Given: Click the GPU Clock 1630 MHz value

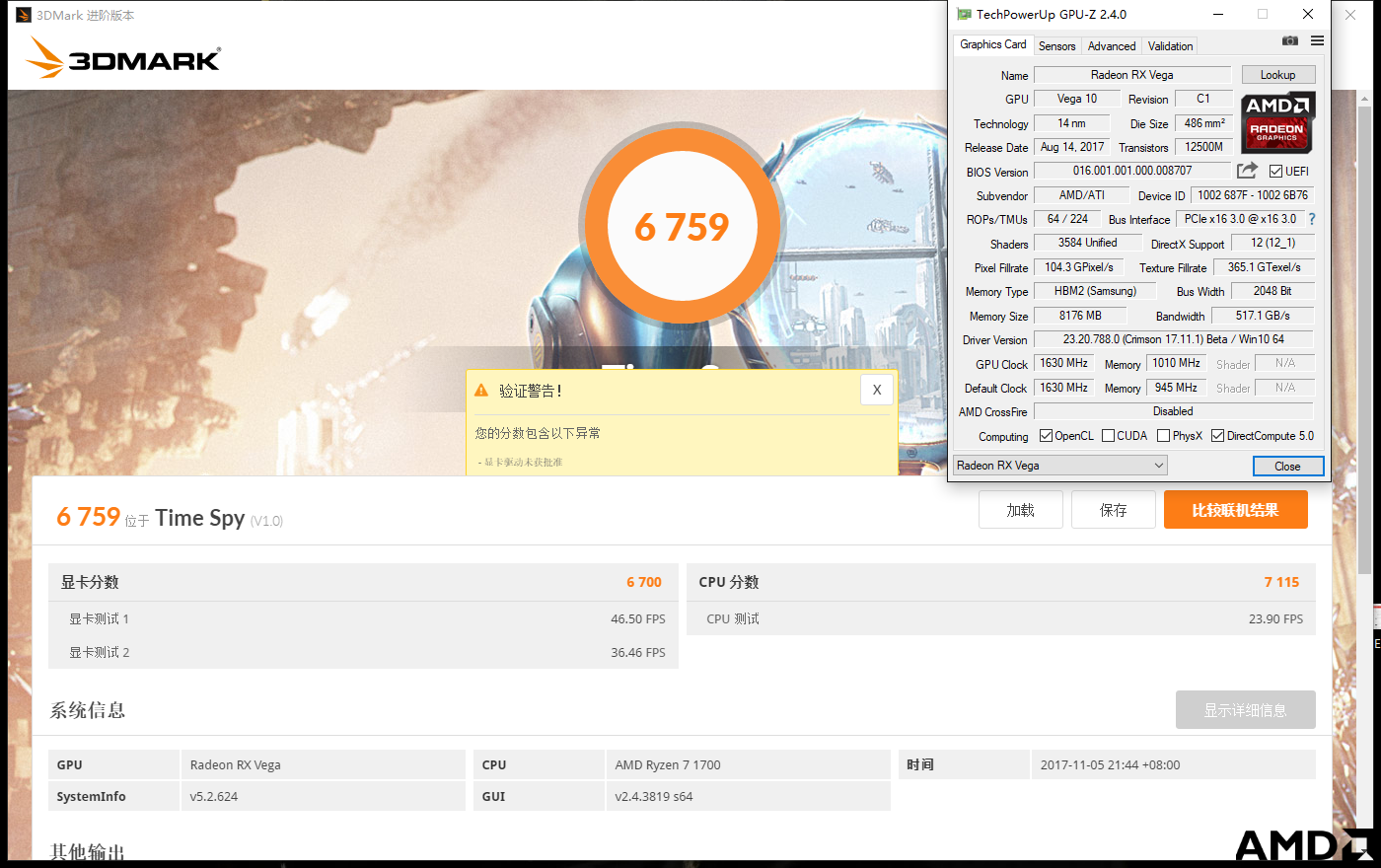Looking at the screenshot, I should (1063, 363).
